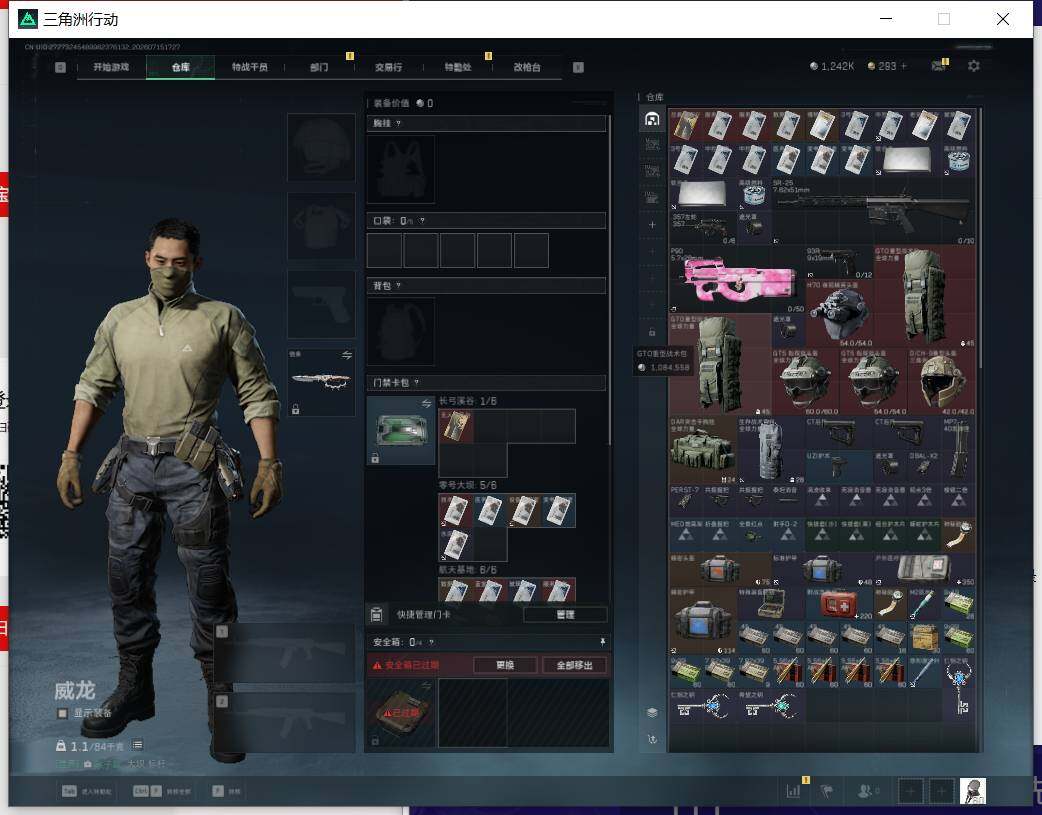Click the lock icon in warehouse sidebar

[x=652, y=331]
